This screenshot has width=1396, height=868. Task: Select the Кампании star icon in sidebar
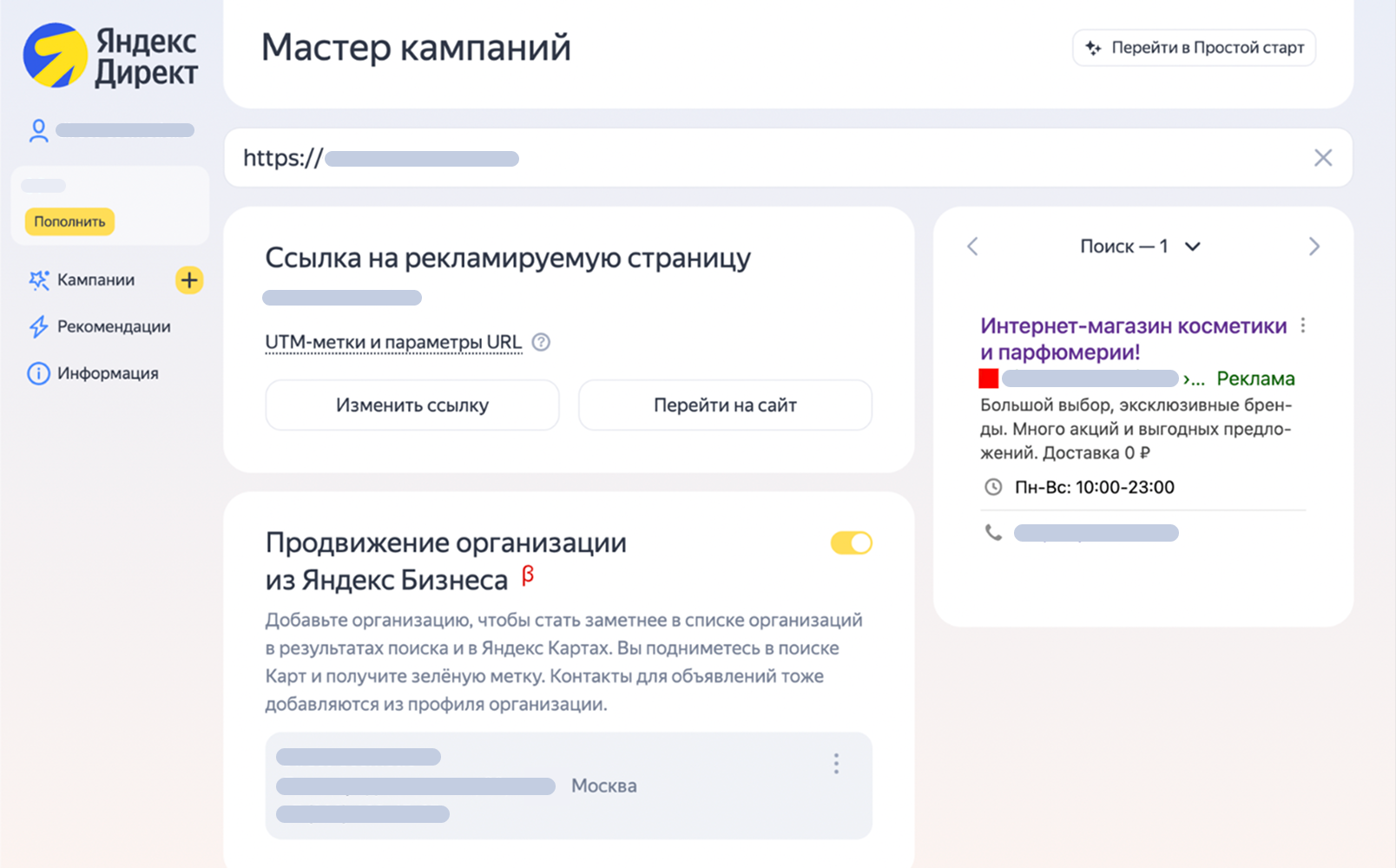pyautogui.click(x=38, y=280)
